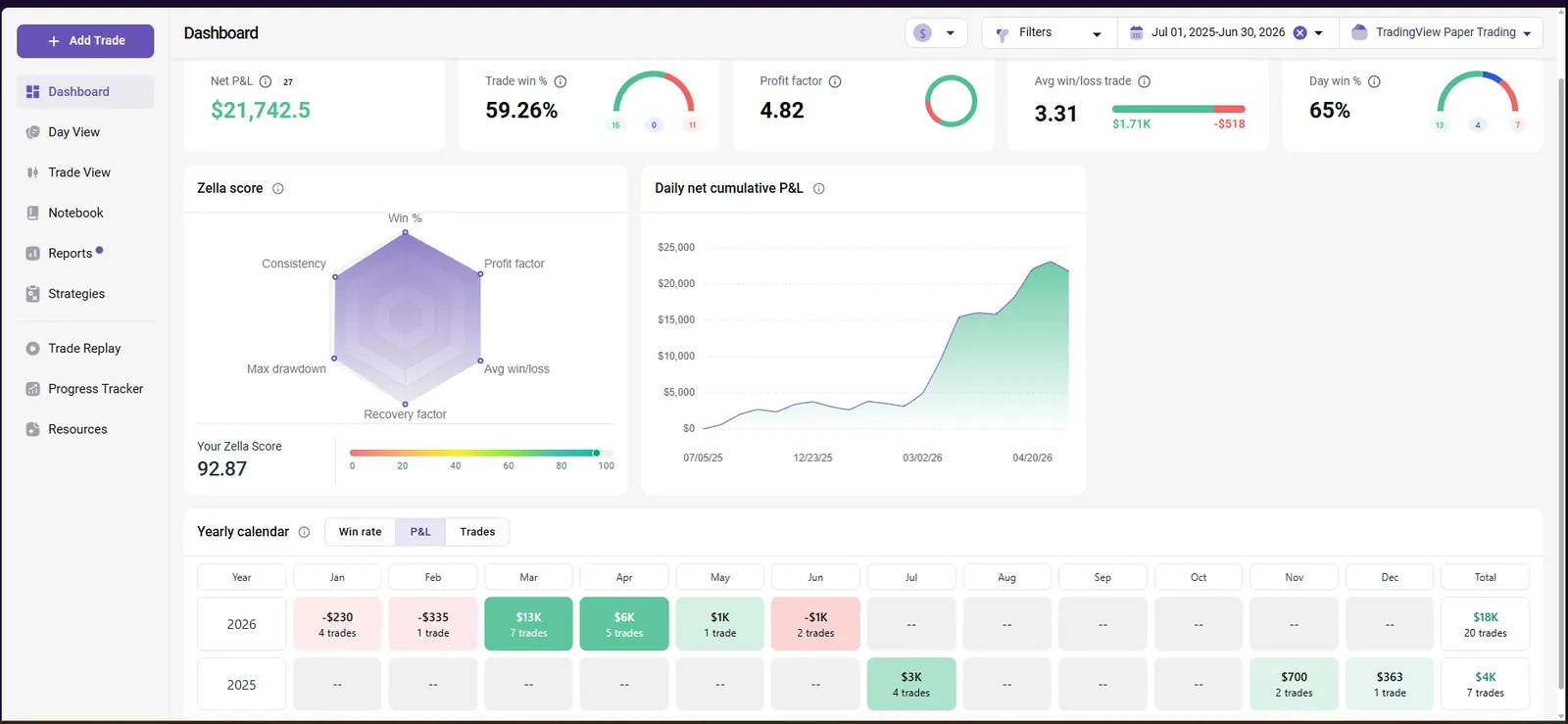Click the 2025 Jul $3K cell
This screenshot has height=724, width=1568.
(911, 684)
